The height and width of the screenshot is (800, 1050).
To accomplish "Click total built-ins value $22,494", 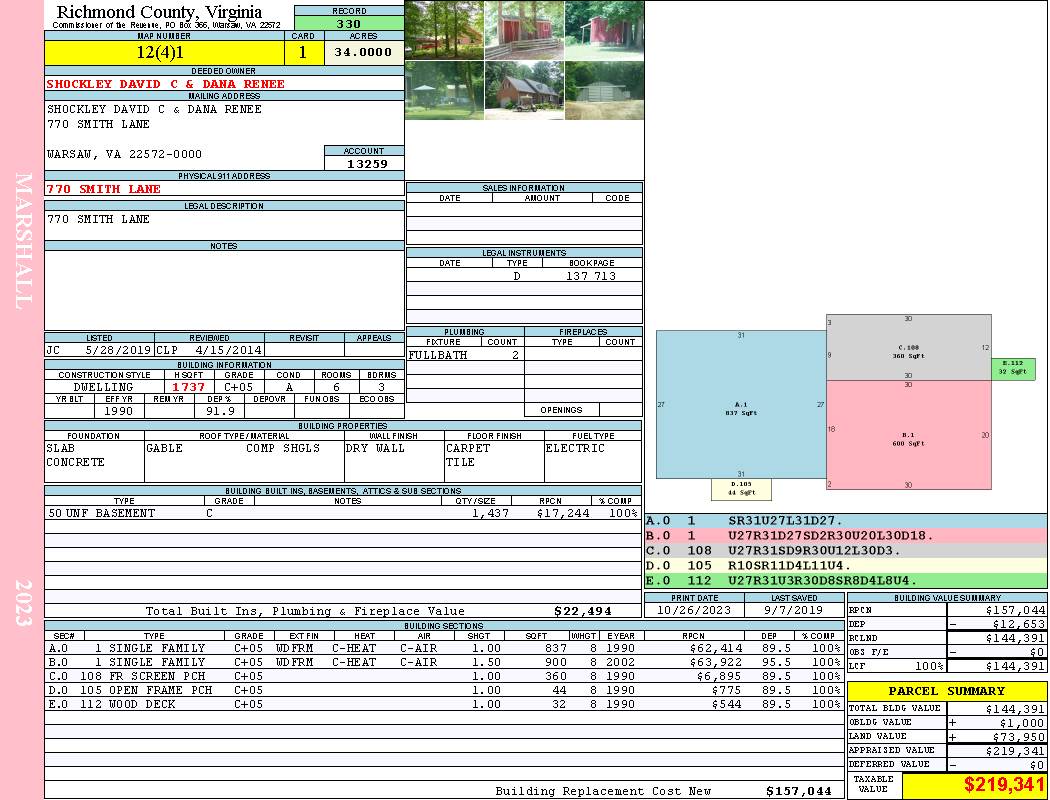I will click(x=583, y=611).
